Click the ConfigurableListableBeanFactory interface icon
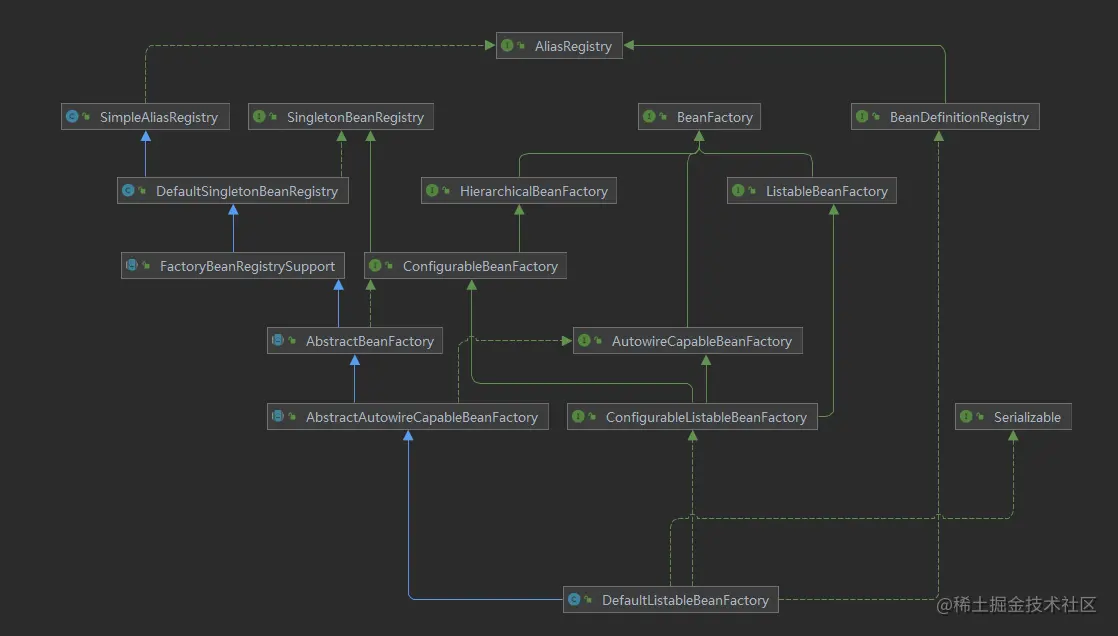This screenshot has width=1118, height=636. tap(578, 416)
